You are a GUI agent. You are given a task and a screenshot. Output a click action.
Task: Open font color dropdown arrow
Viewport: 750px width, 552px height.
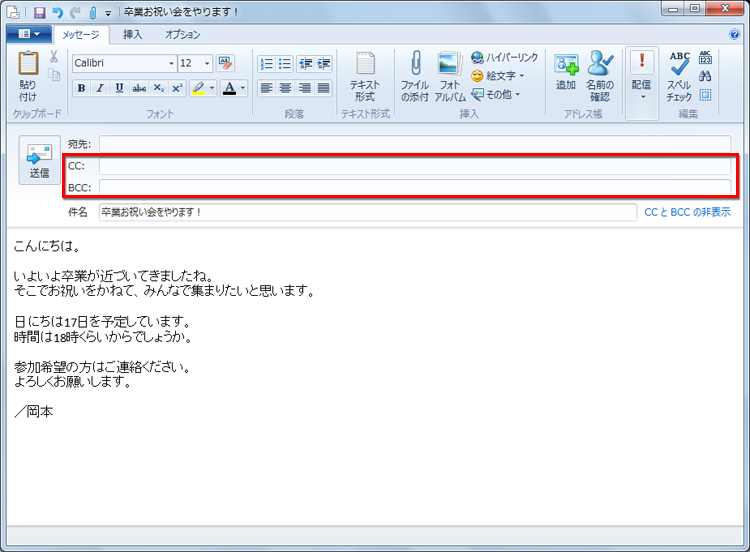point(243,88)
